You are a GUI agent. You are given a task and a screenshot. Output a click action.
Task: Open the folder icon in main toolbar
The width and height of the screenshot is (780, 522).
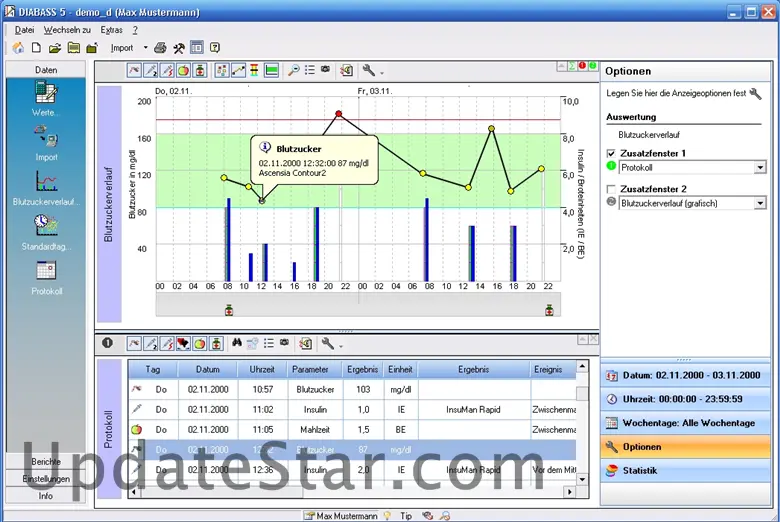(55, 48)
